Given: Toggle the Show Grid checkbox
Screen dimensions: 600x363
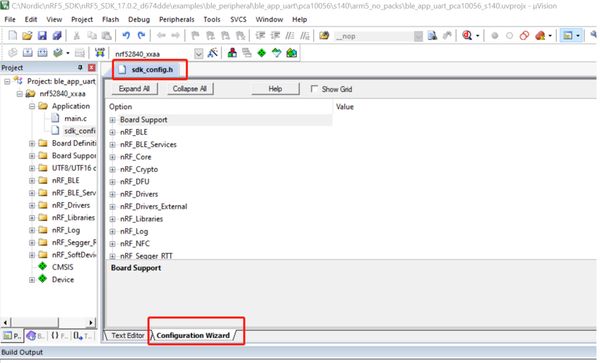Looking at the screenshot, I should [314, 89].
